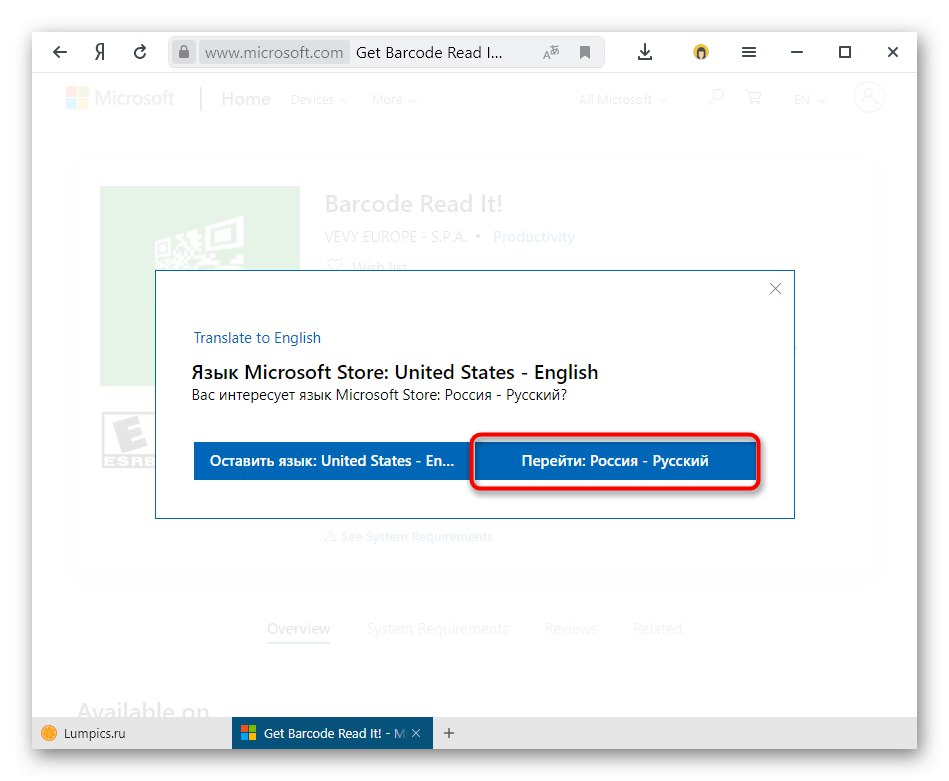Add to Wish list with heart icon

[367, 265]
